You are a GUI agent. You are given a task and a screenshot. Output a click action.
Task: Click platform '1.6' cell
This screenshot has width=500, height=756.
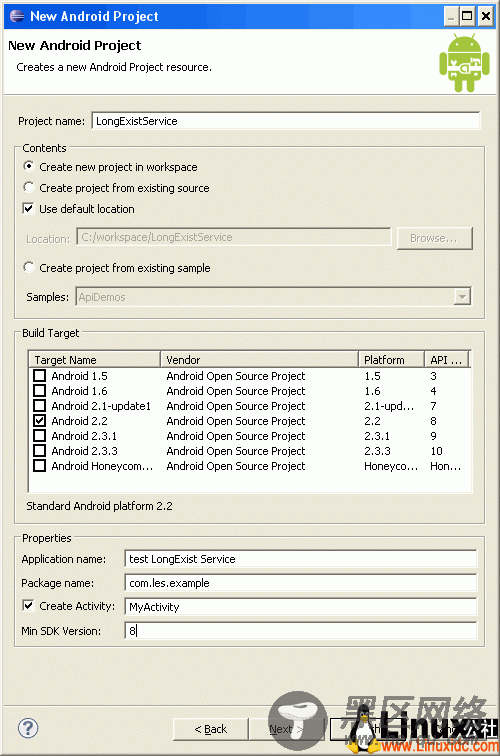click(372, 391)
